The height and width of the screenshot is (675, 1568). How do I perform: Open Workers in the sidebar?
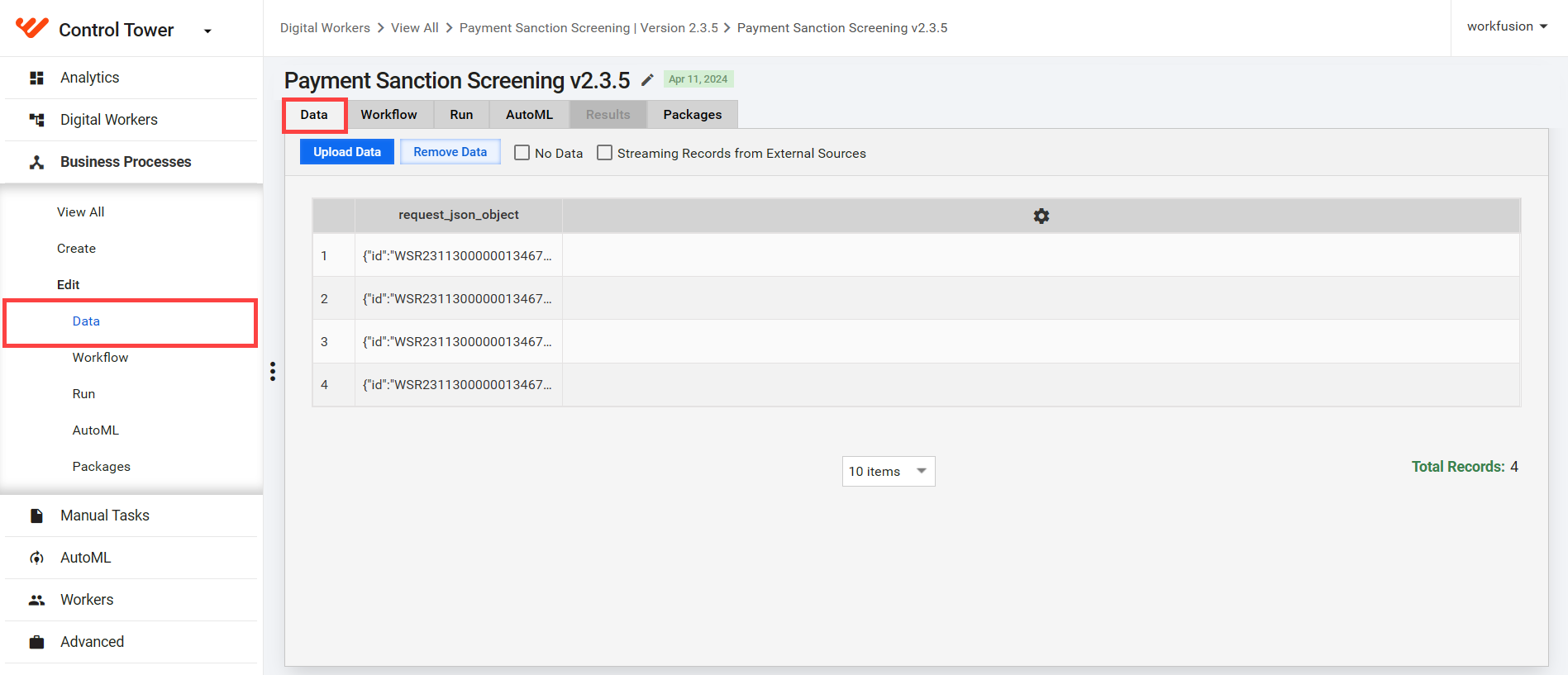click(x=87, y=600)
